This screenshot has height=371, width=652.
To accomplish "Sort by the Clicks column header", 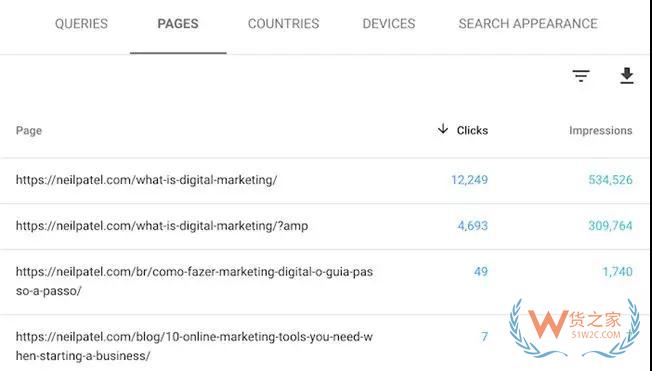I will coord(472,131).
